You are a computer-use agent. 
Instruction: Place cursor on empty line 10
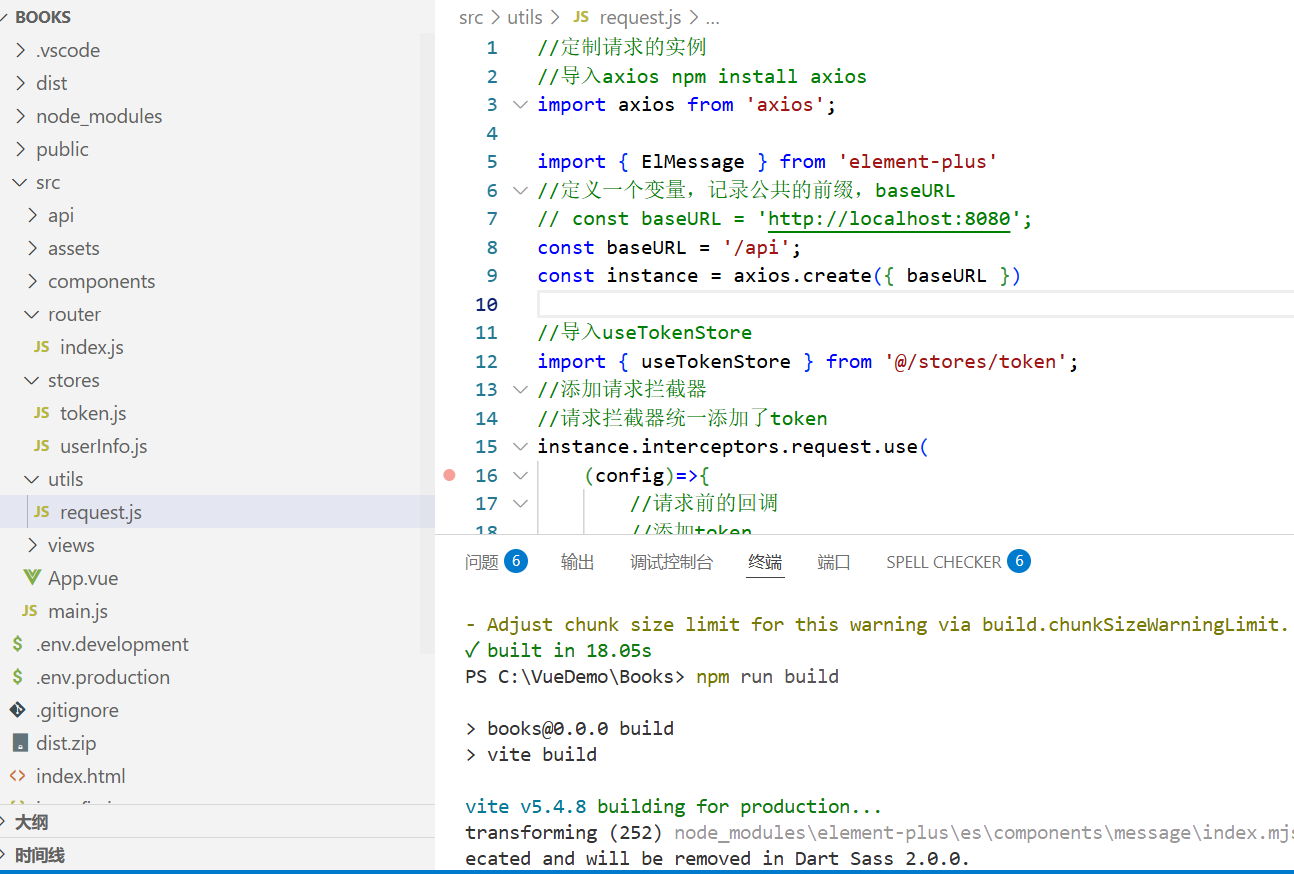(915, 304)
